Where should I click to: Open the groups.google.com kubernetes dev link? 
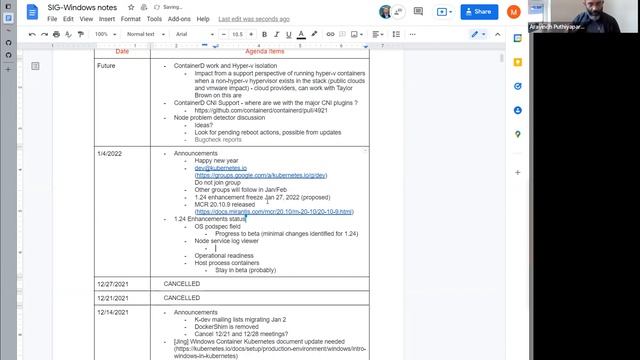(261, 176)
